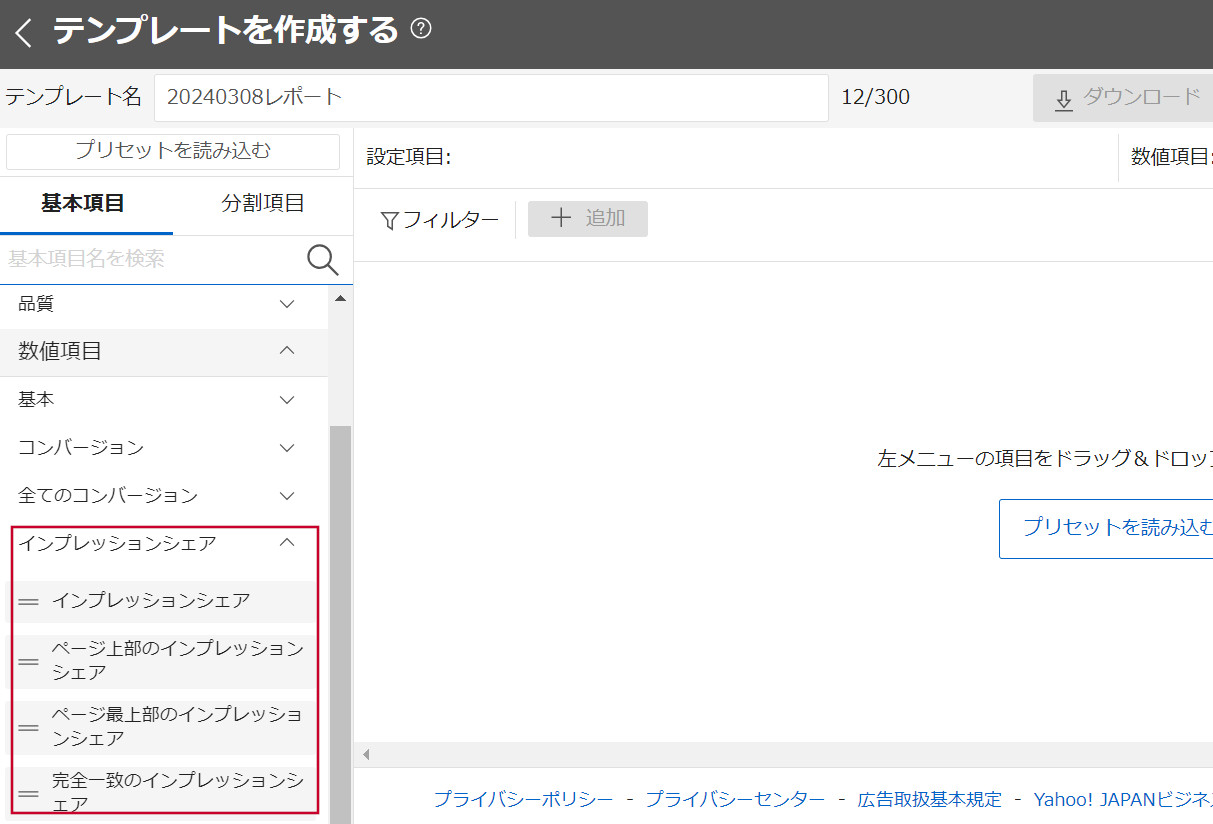Viewport: 1213px width, 824px height.
Task: Expand the コンバージョン category
Action: pyautogui.click(x=287, y=448)
